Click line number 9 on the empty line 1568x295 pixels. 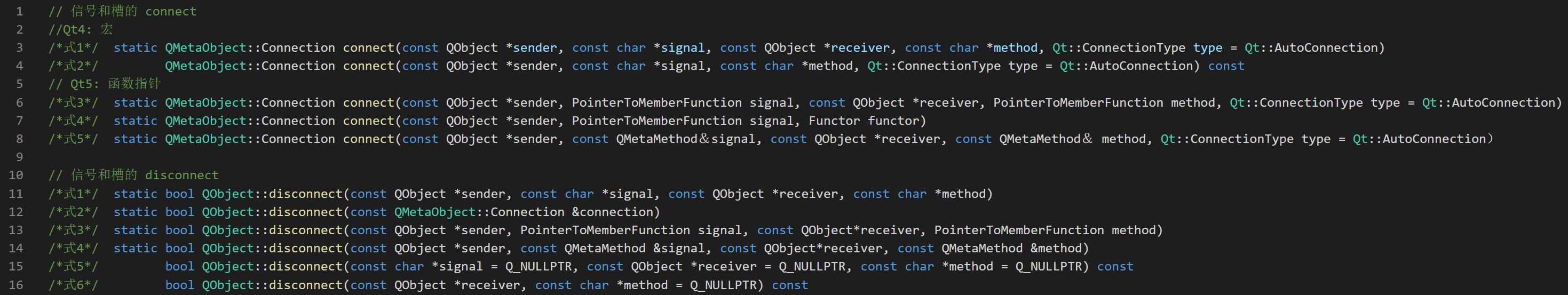tap(19, 157)
